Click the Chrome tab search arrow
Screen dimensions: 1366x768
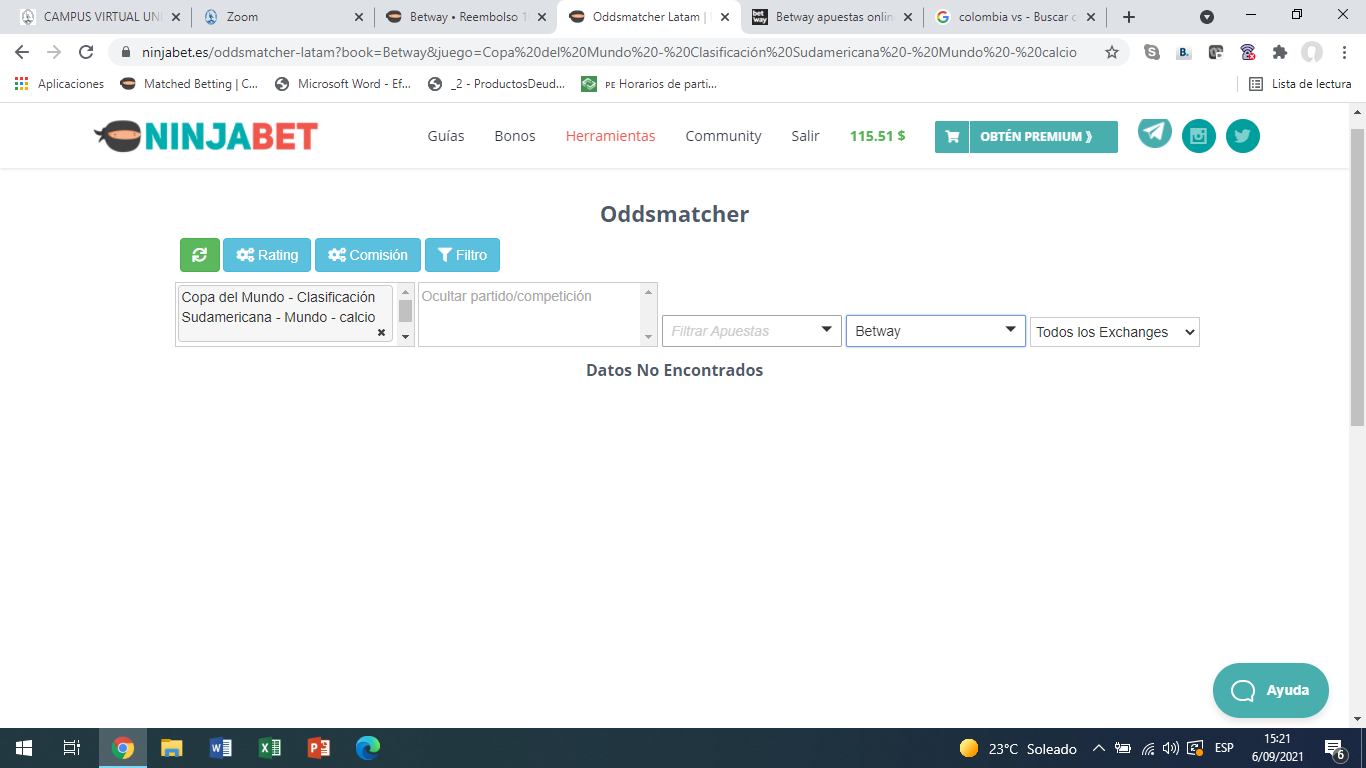coord(1207,17)
